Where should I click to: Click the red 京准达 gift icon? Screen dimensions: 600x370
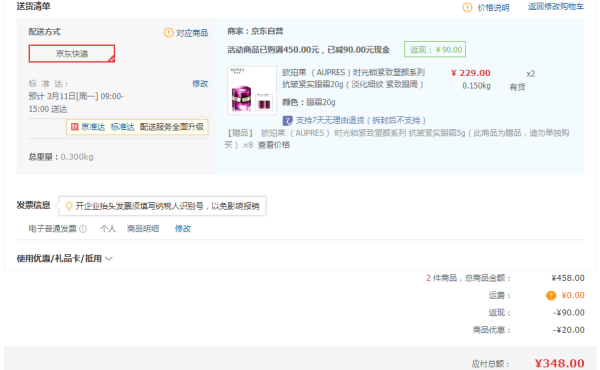(75, 127)
